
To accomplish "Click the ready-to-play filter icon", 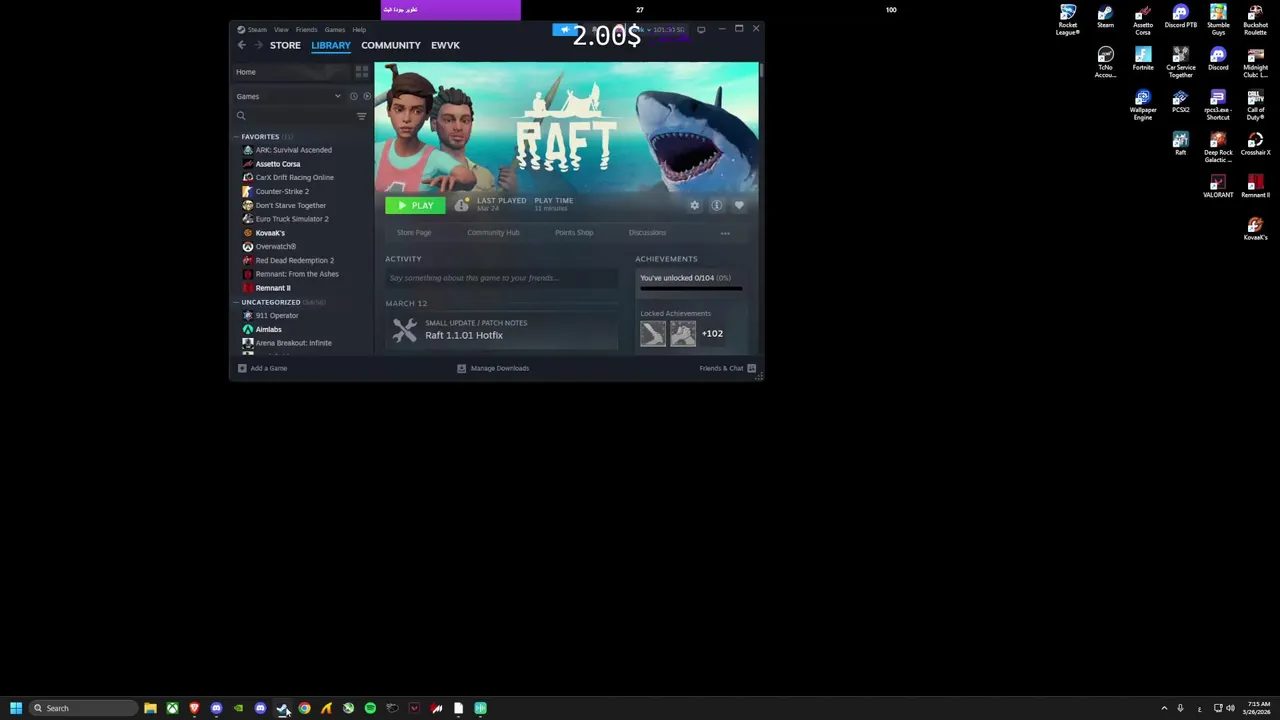I will [367, 96].
